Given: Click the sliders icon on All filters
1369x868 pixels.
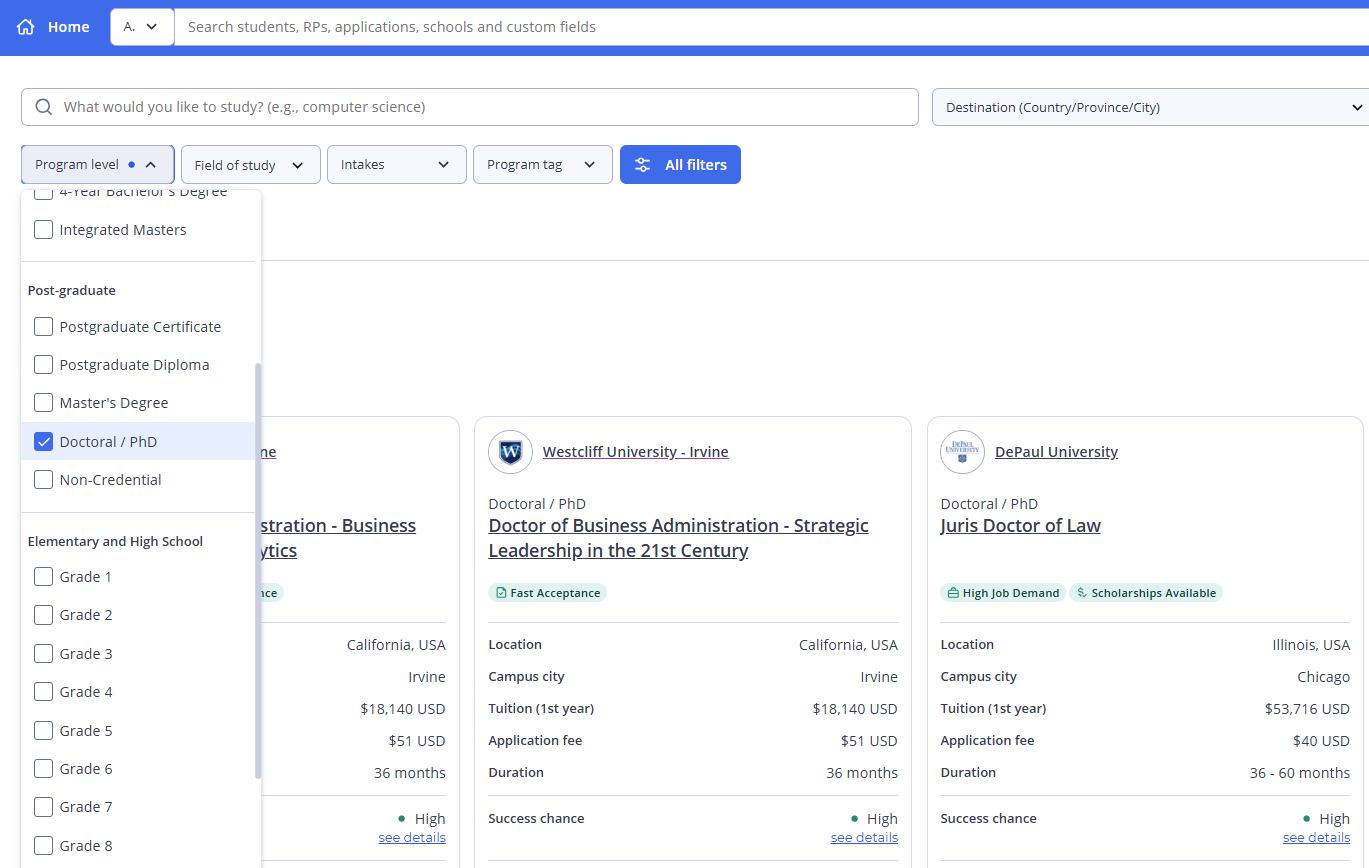Looking at the screenshot, I should (x=643, y=165).
